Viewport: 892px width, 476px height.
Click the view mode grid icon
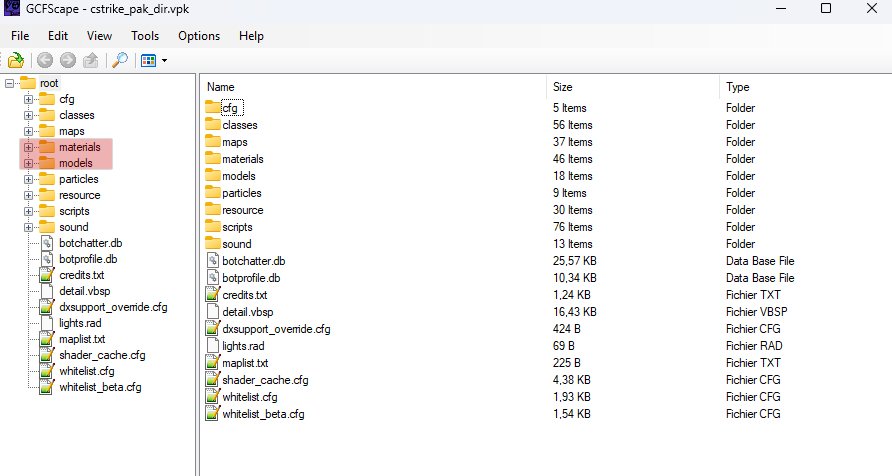pos(148,60)
